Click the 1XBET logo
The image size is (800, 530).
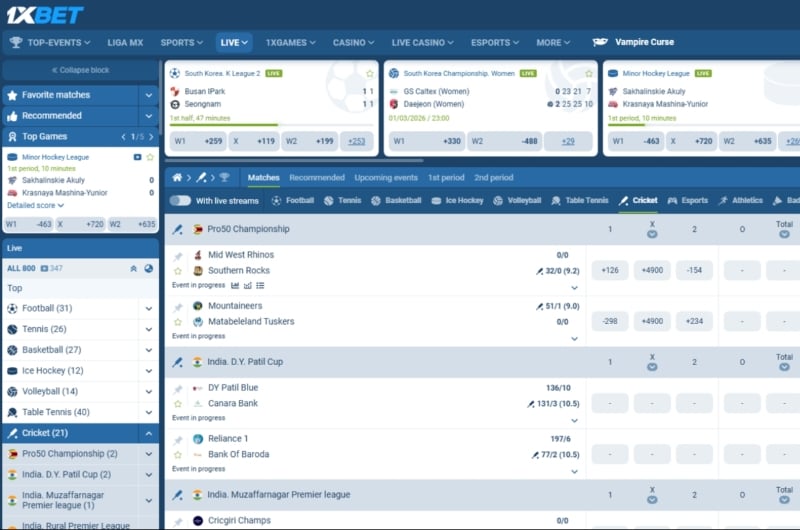coord(45,15)
